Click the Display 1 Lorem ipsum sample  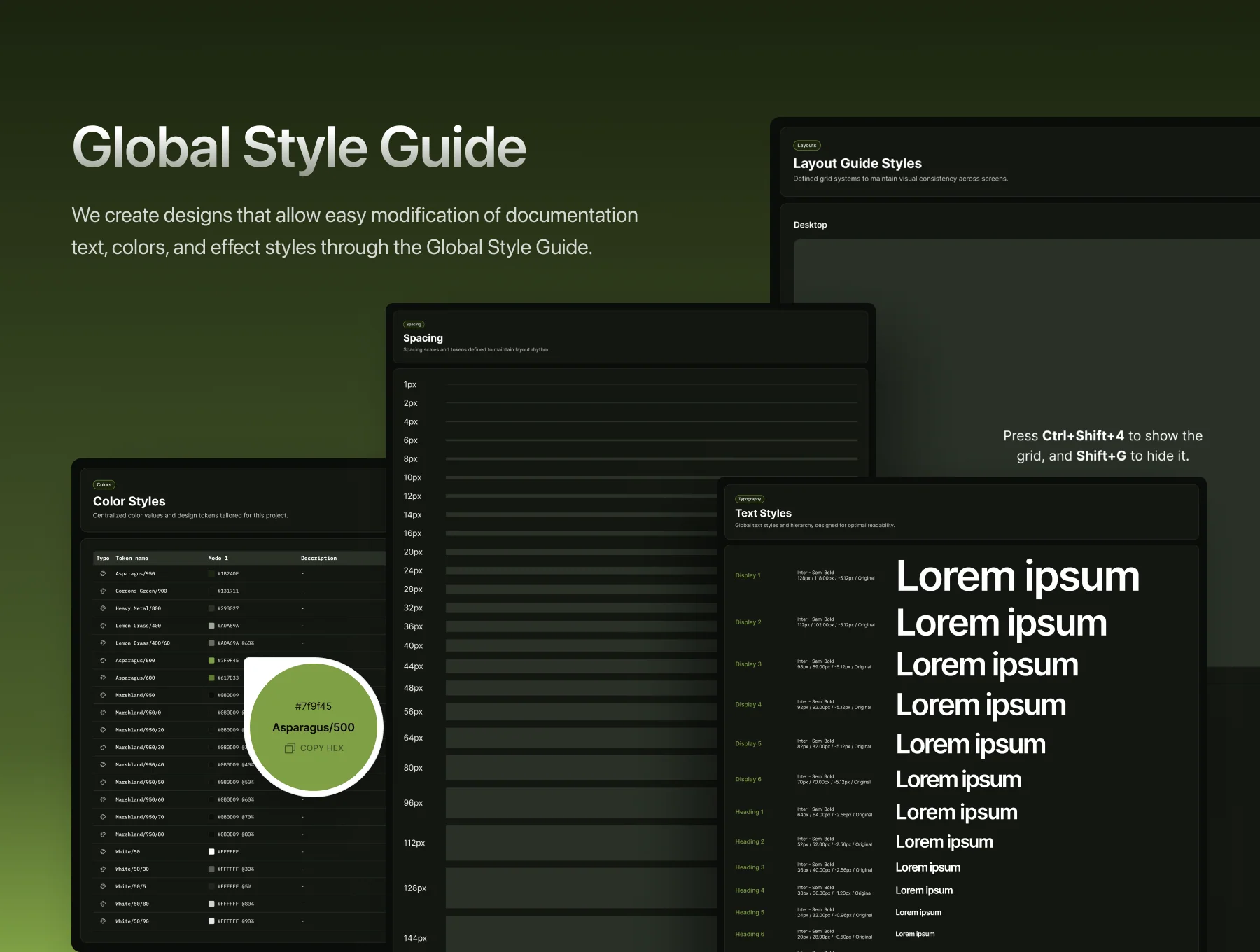[x=1018, y=577]
